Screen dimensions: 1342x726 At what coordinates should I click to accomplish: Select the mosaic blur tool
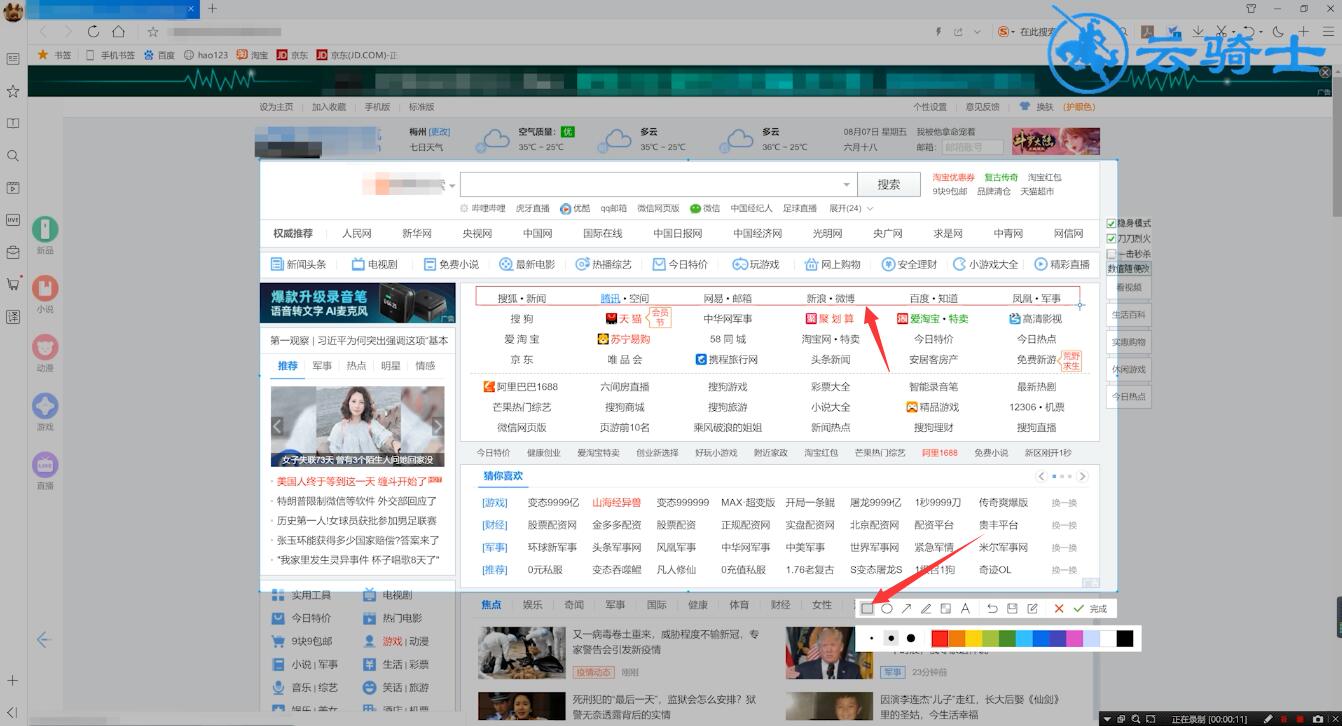tap(946, 608)
